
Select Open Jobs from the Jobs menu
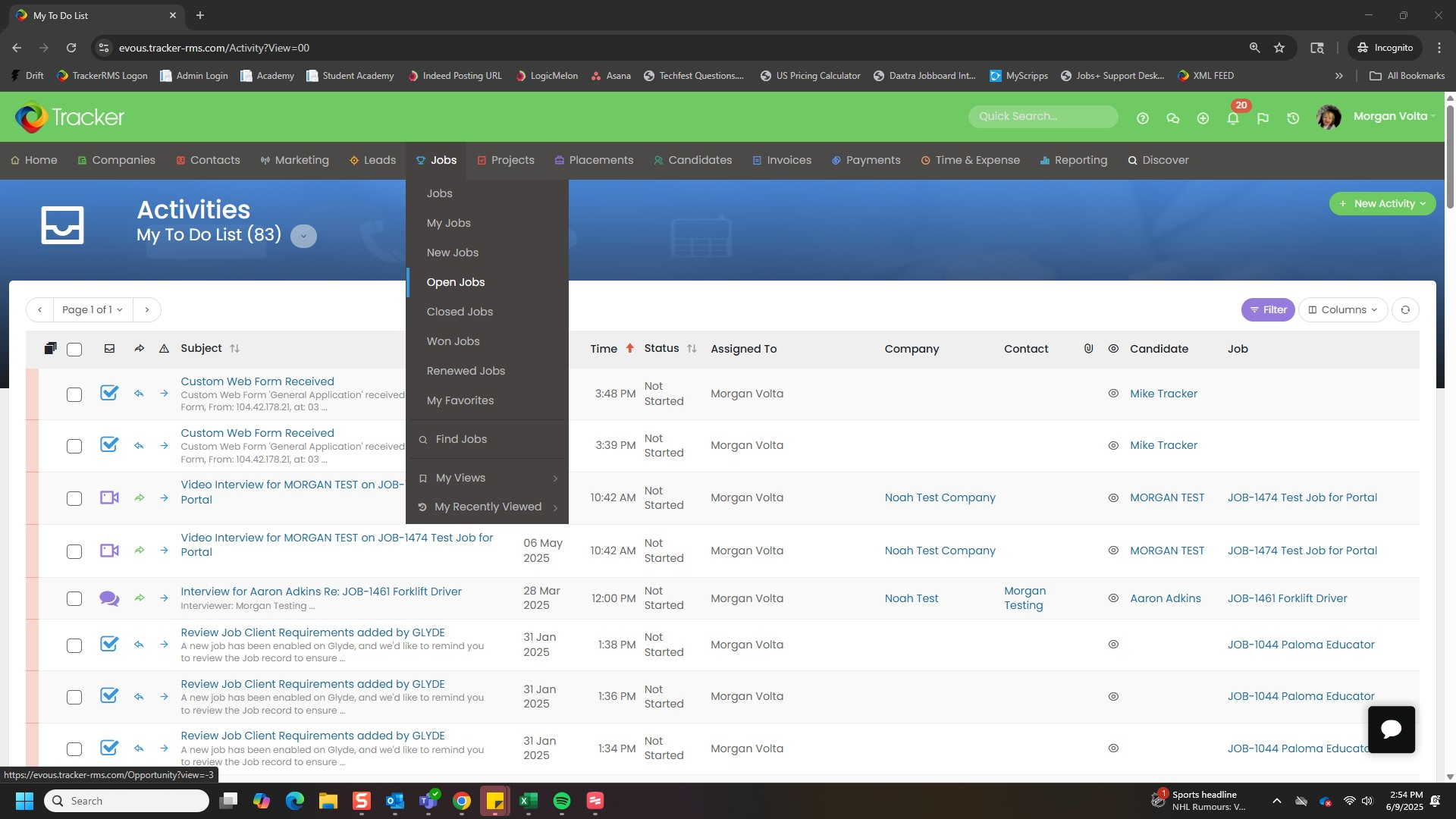pyautogui.click(x=487, y=282)
